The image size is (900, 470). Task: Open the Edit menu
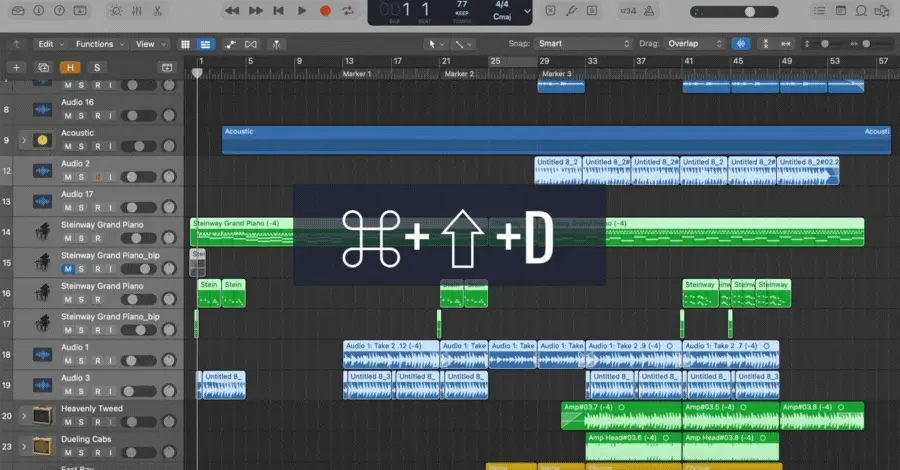click(x=51, y=44)
